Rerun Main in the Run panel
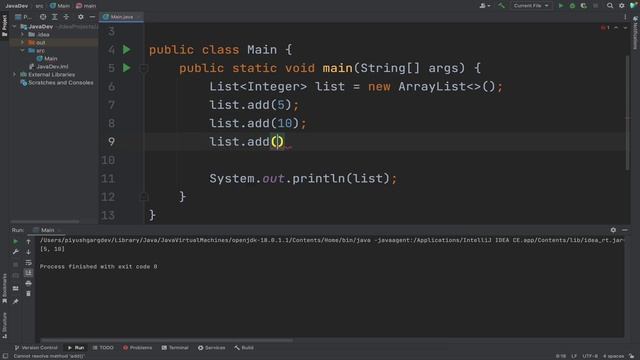The image size is (640, 360). (16, 242)
